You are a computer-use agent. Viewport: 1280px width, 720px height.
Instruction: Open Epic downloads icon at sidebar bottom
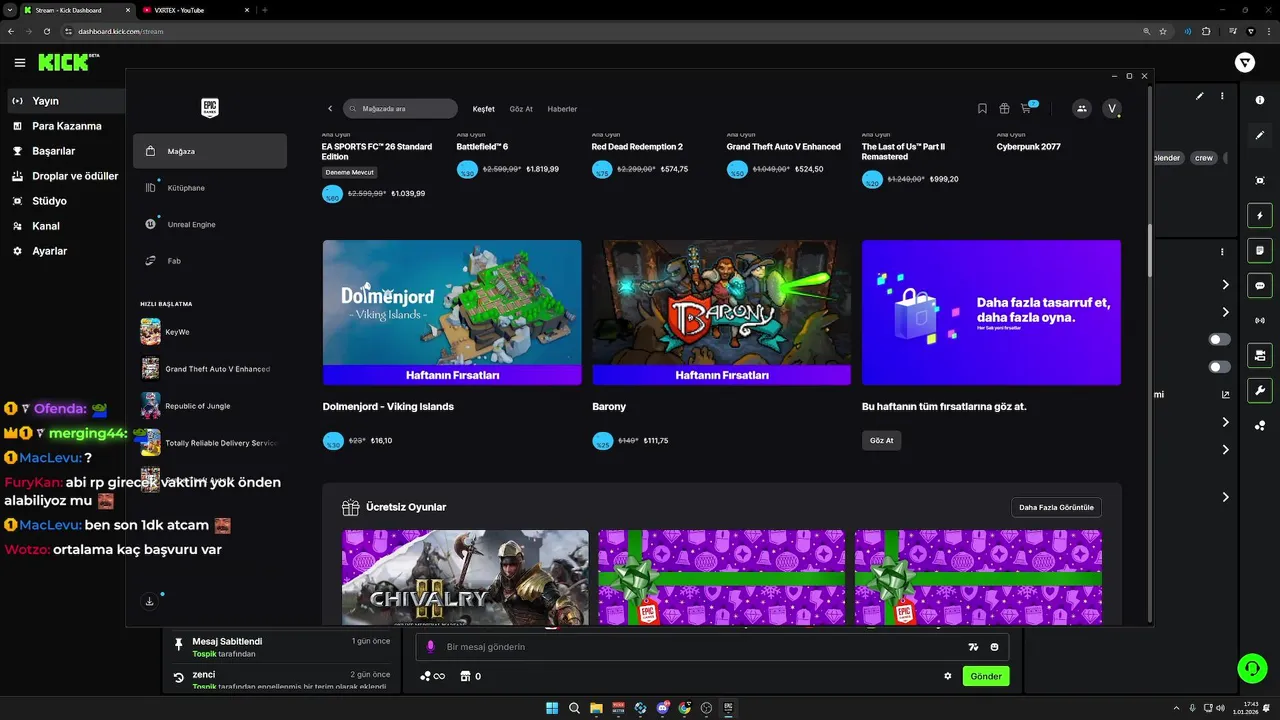click(x=149, y=601)
